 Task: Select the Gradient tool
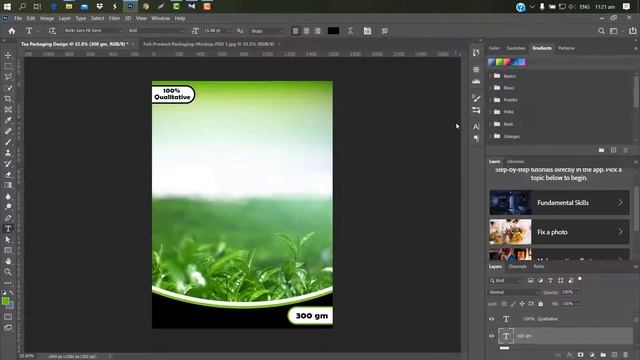tap(8, 185)
